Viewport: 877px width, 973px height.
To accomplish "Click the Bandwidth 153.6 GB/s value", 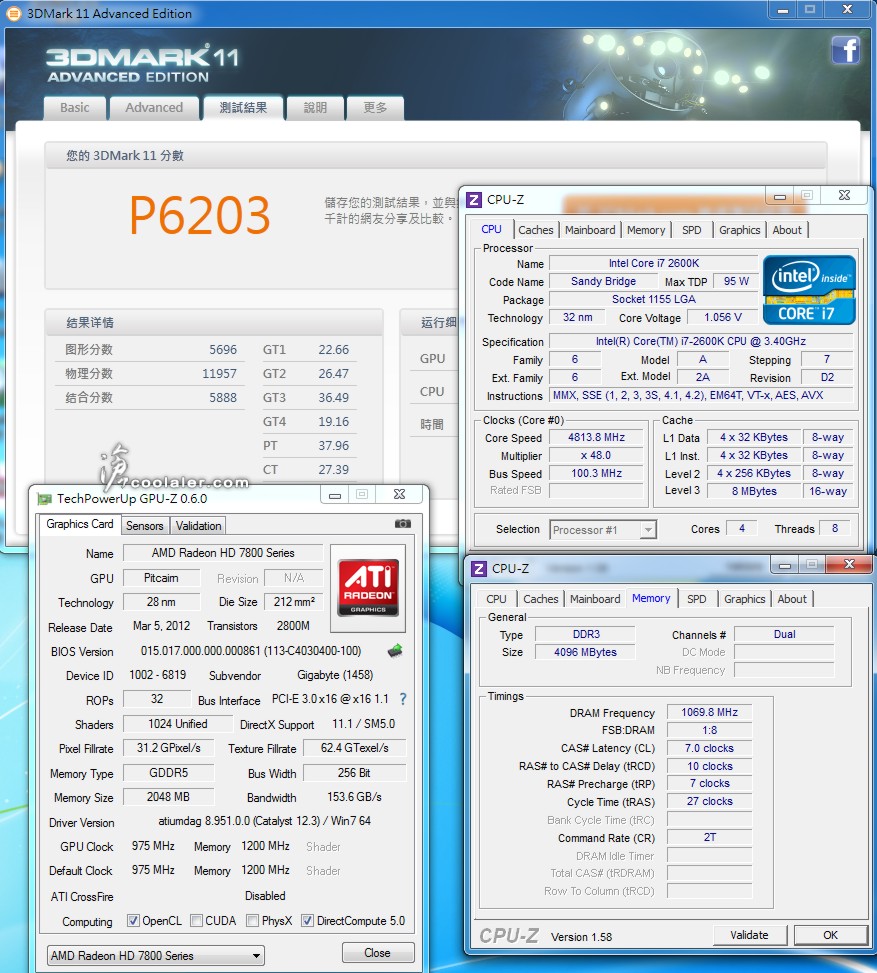I will click(x=354, y=797).
